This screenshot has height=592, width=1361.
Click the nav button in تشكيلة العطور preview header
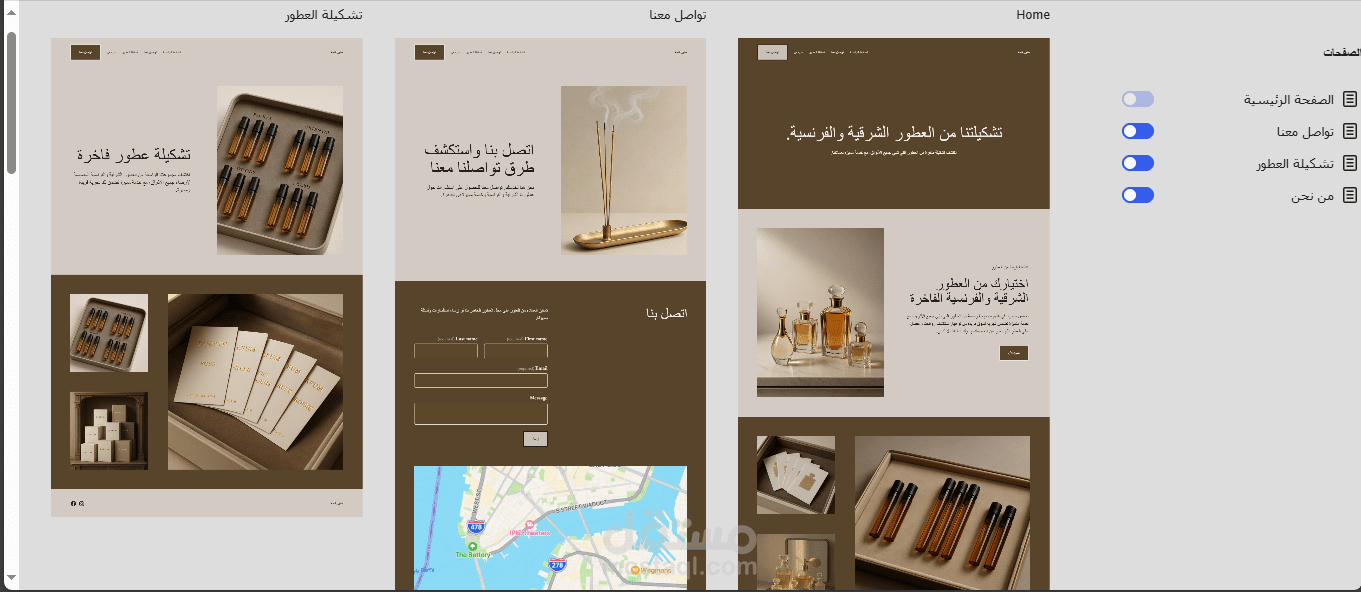coord(85,52)
